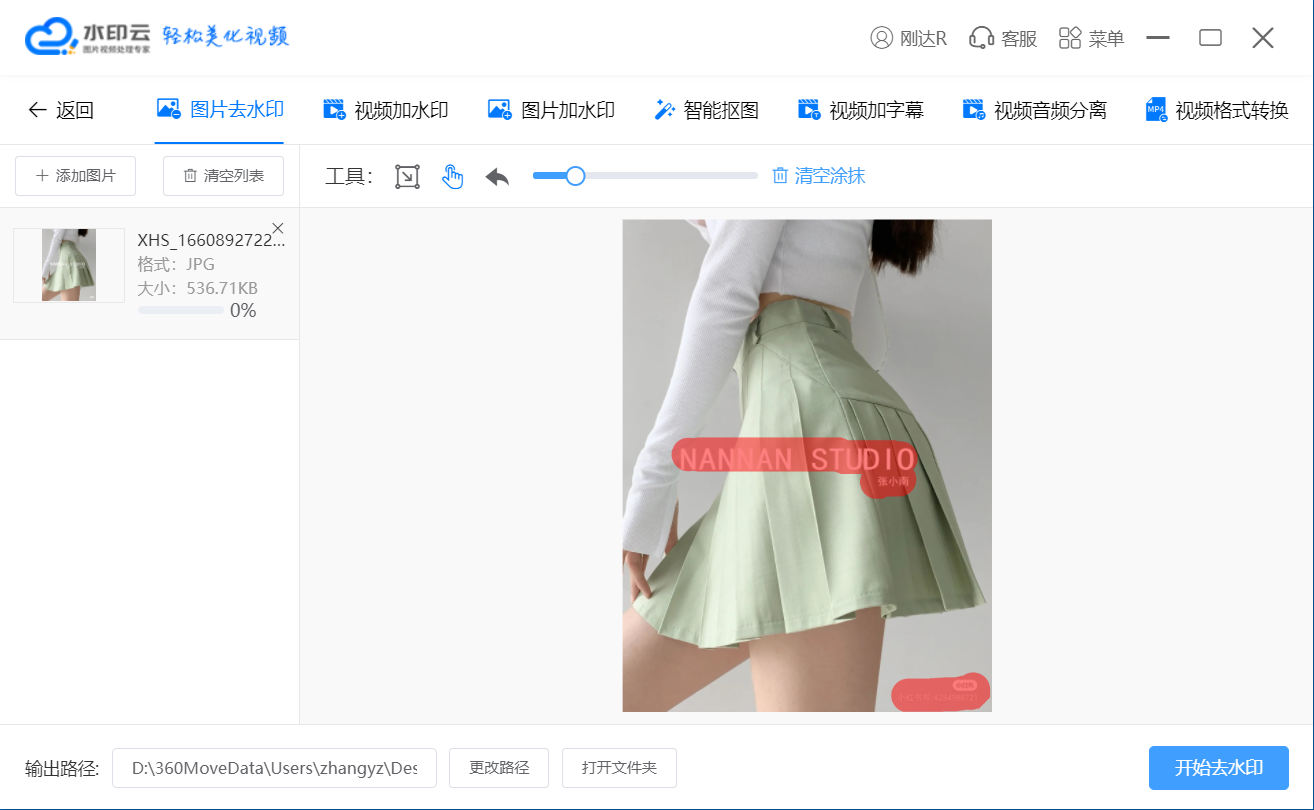Select the skirt image thumbnail in list
1314x810 pixels.
pyautogui.click(x=69, y=265)
